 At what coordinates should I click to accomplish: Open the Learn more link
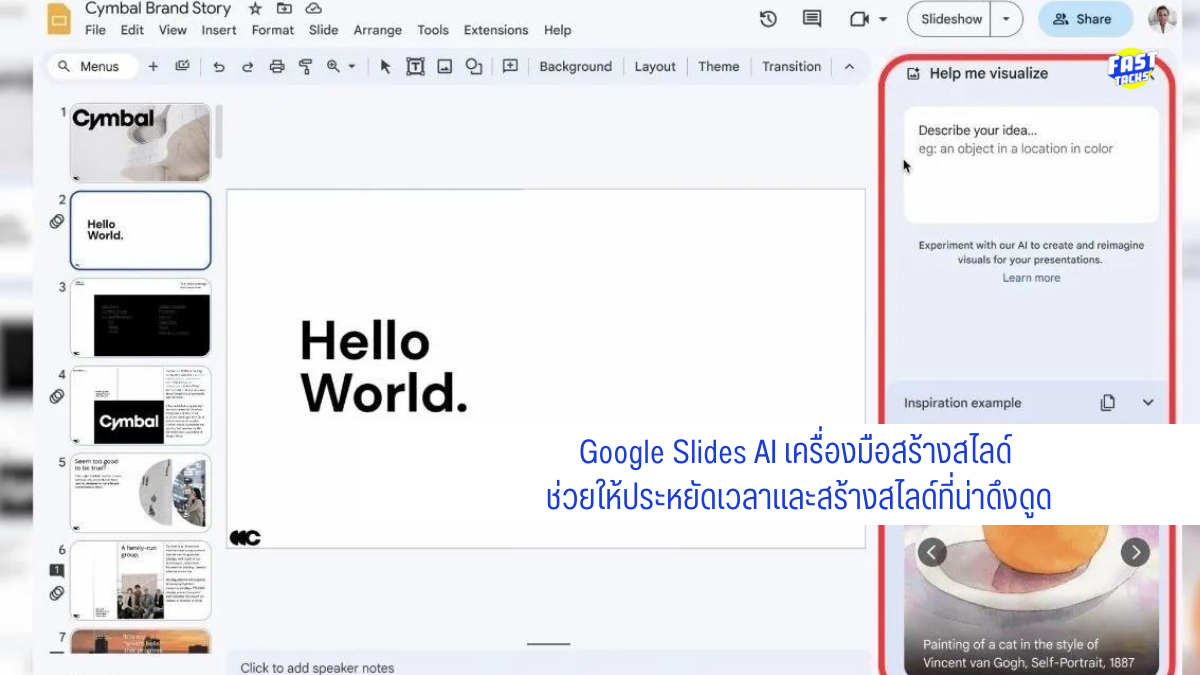point(1031,277)
